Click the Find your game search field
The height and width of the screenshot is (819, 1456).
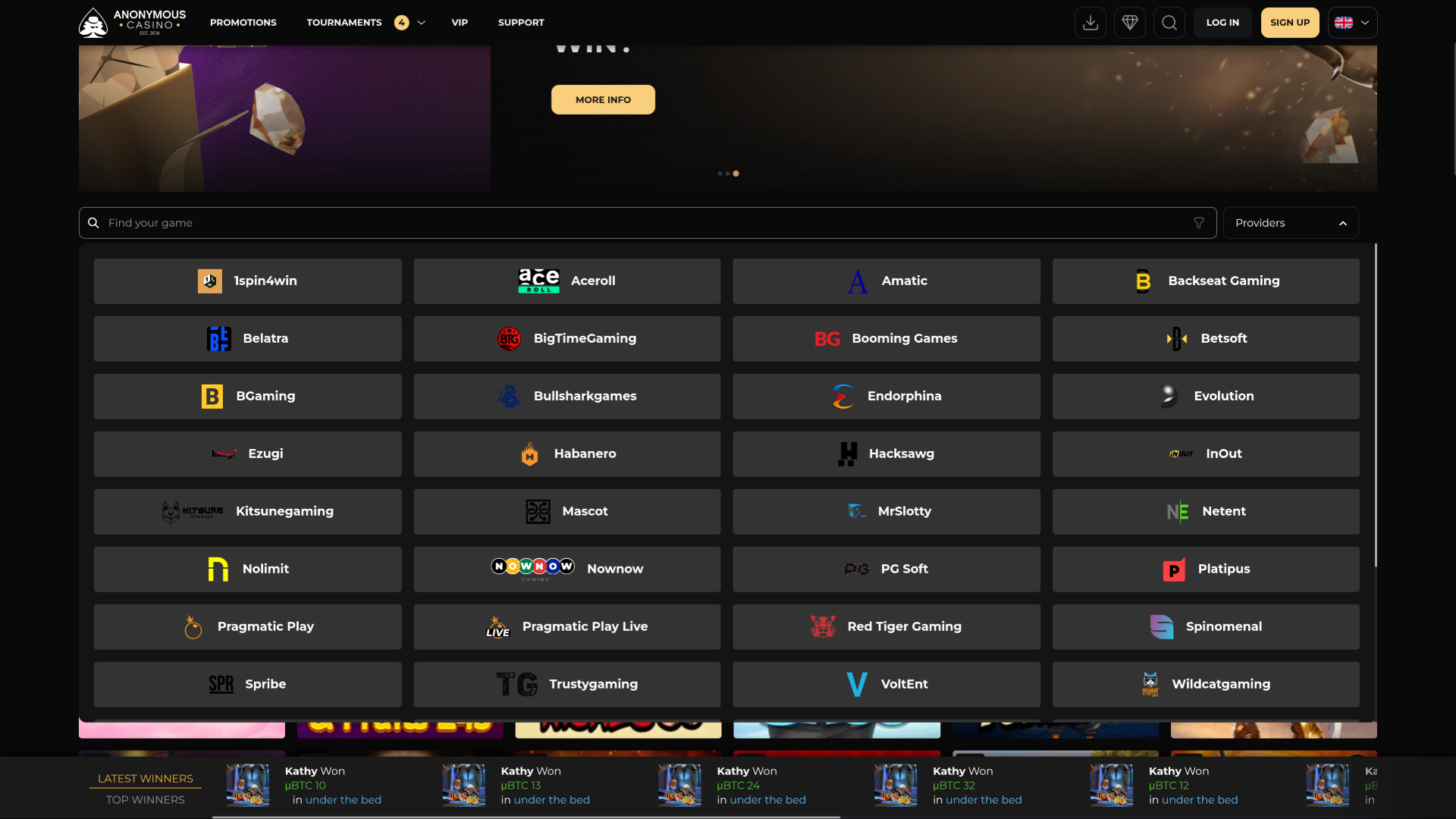(x=648, y=223)
